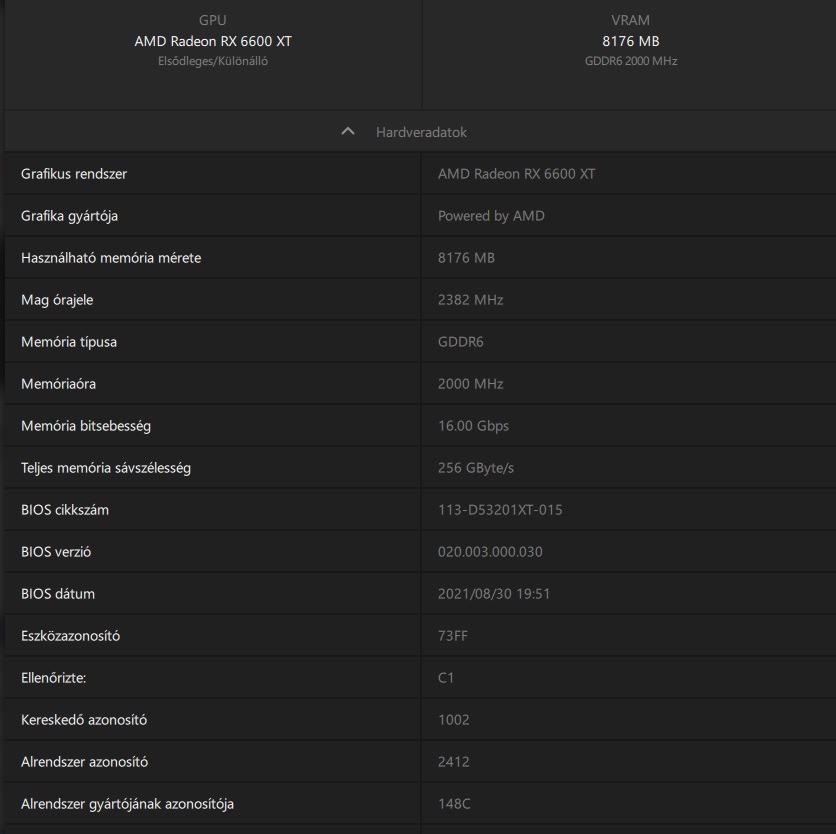Click the Memória típusa GDDR6 value
836x834 pixels.
click(x=461, y=342)
